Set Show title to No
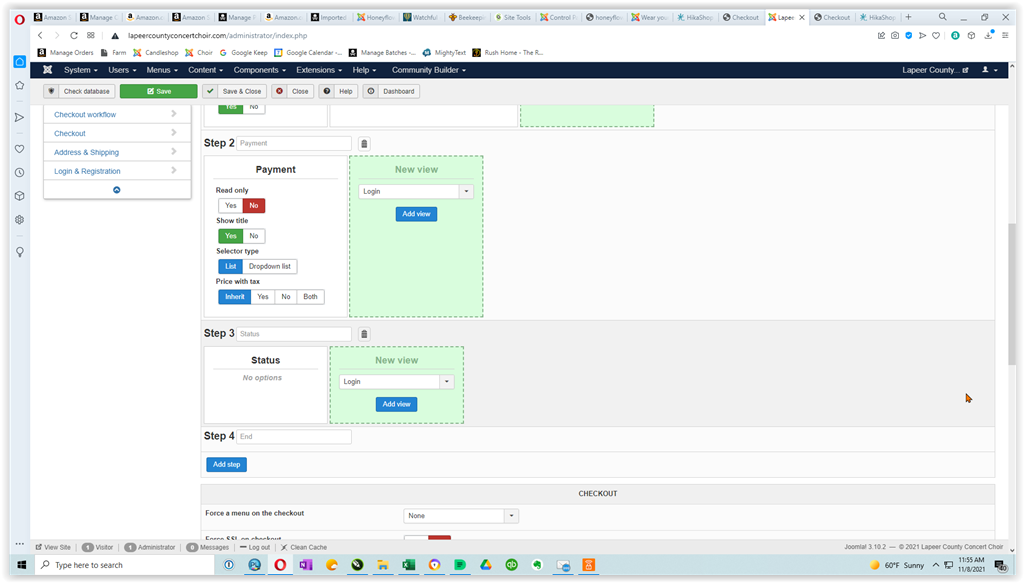Screen dimensions: 1024x583 click(254, 236)
